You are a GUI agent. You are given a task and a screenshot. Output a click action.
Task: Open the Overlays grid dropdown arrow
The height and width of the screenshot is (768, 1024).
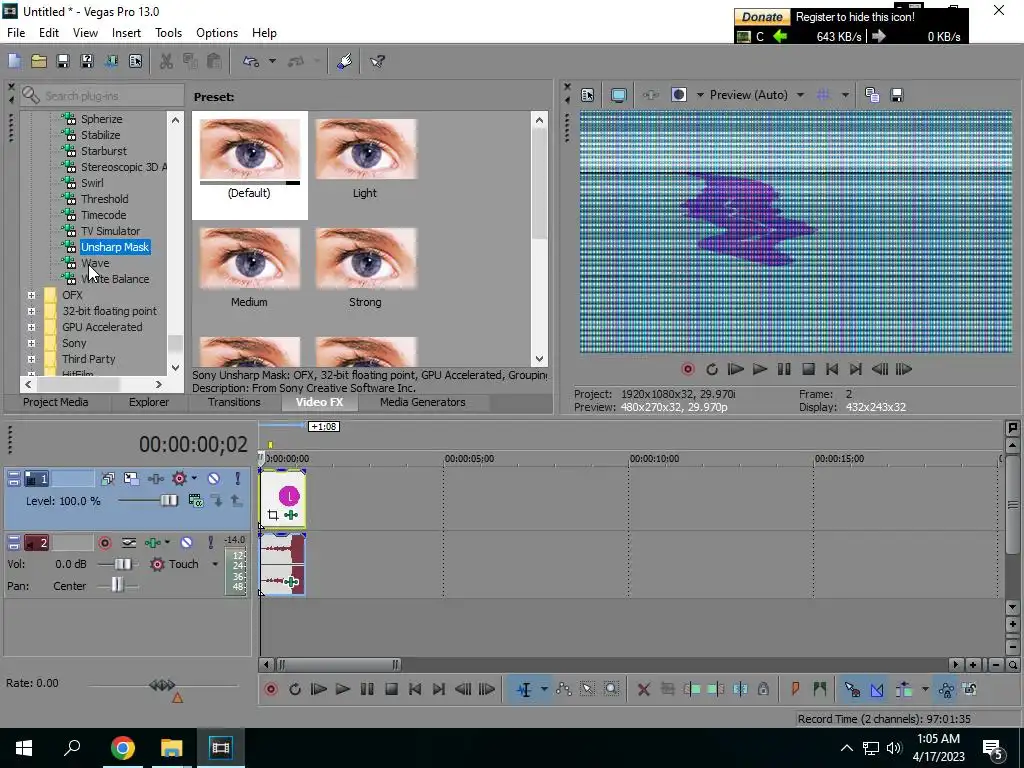click(x=845, y=95)
